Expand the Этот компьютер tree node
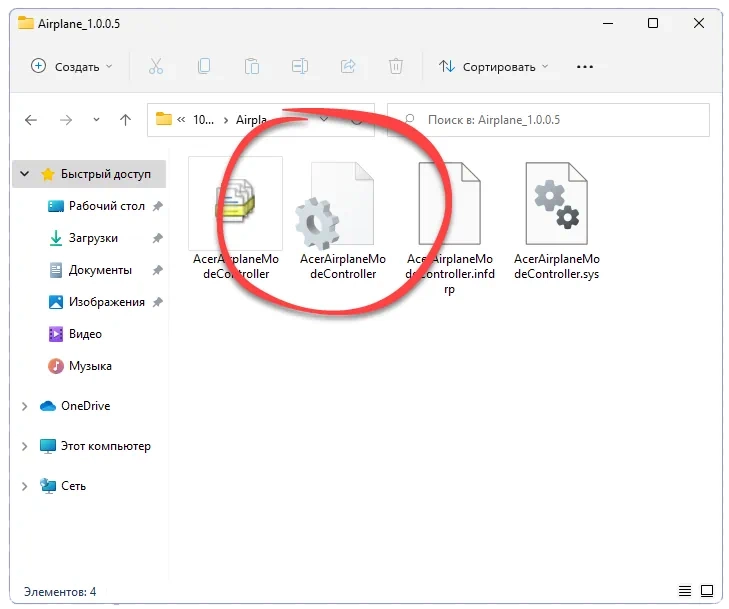 tap(25, 446)
